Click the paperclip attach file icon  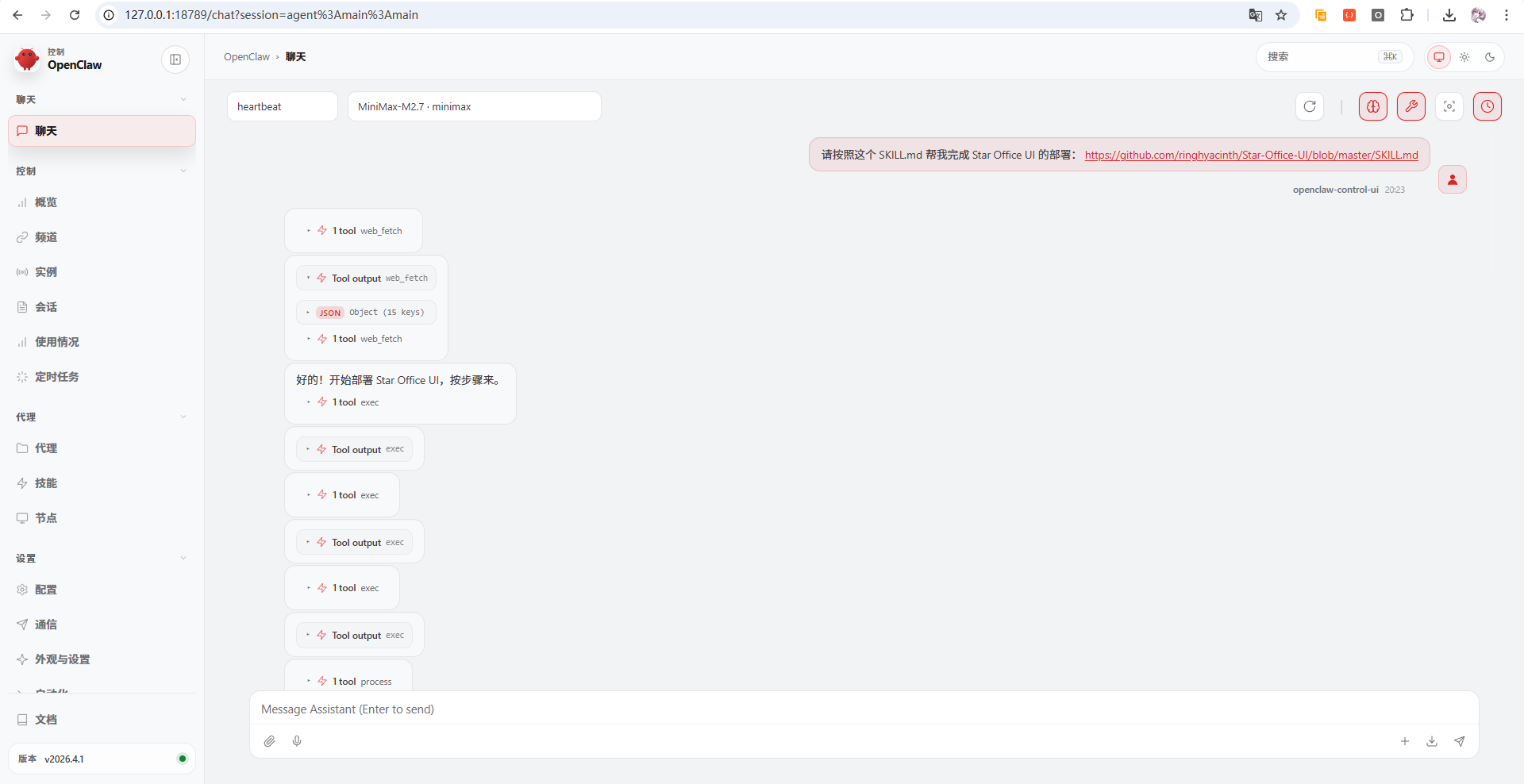[270, 741]
